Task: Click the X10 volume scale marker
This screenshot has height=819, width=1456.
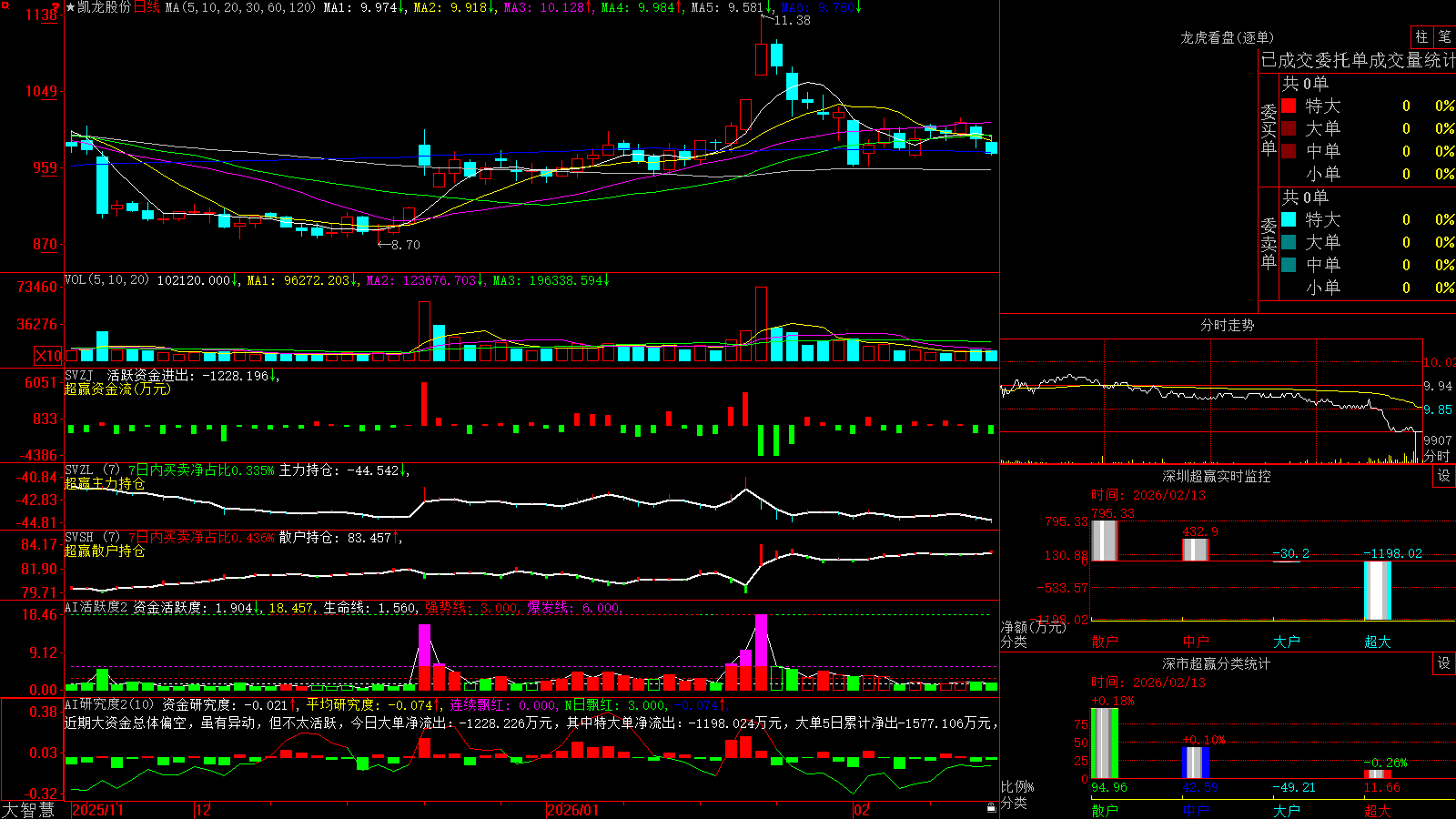Action: click(48, 356)
